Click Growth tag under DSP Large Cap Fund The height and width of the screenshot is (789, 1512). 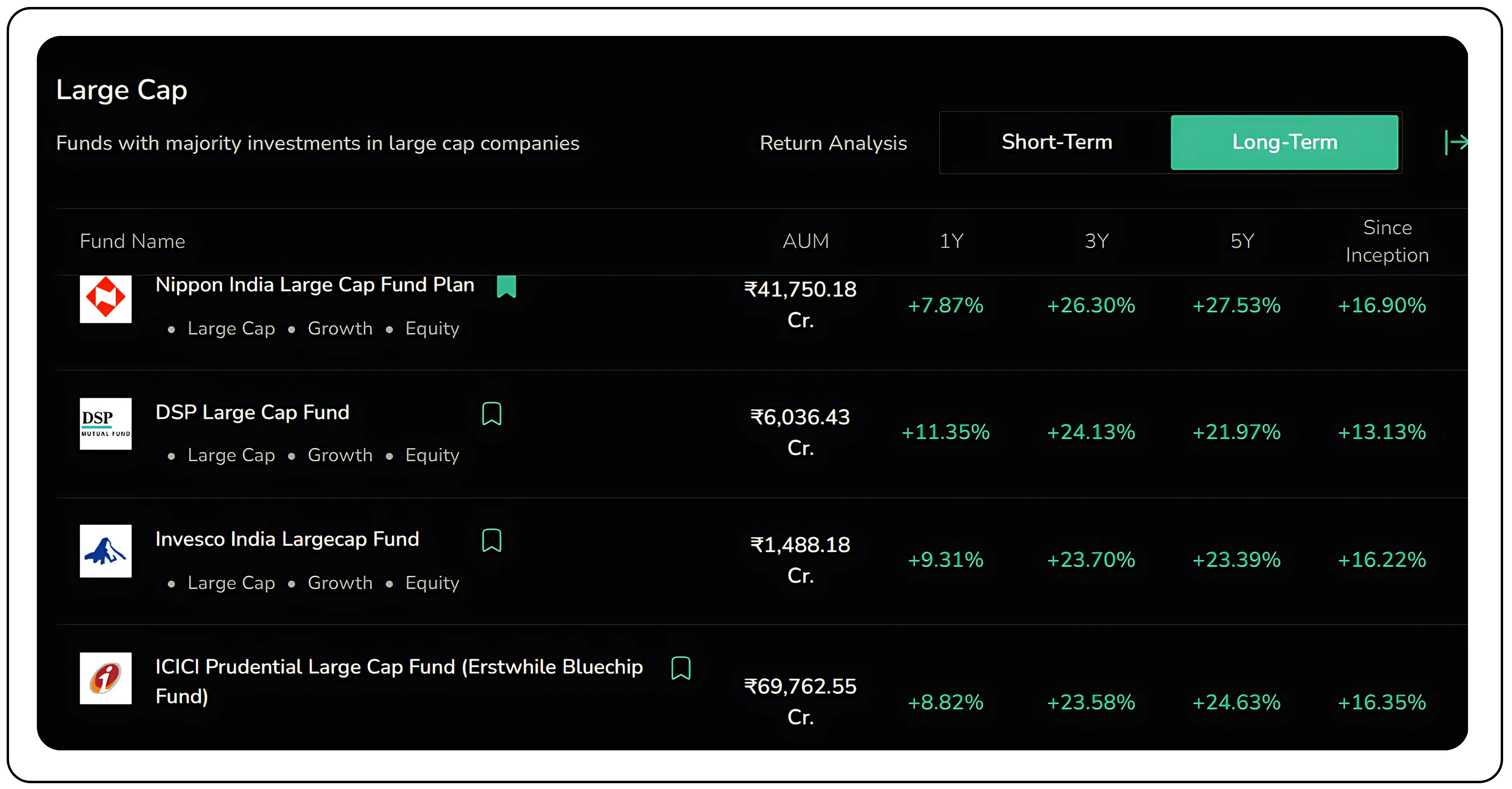pos(340,455)
